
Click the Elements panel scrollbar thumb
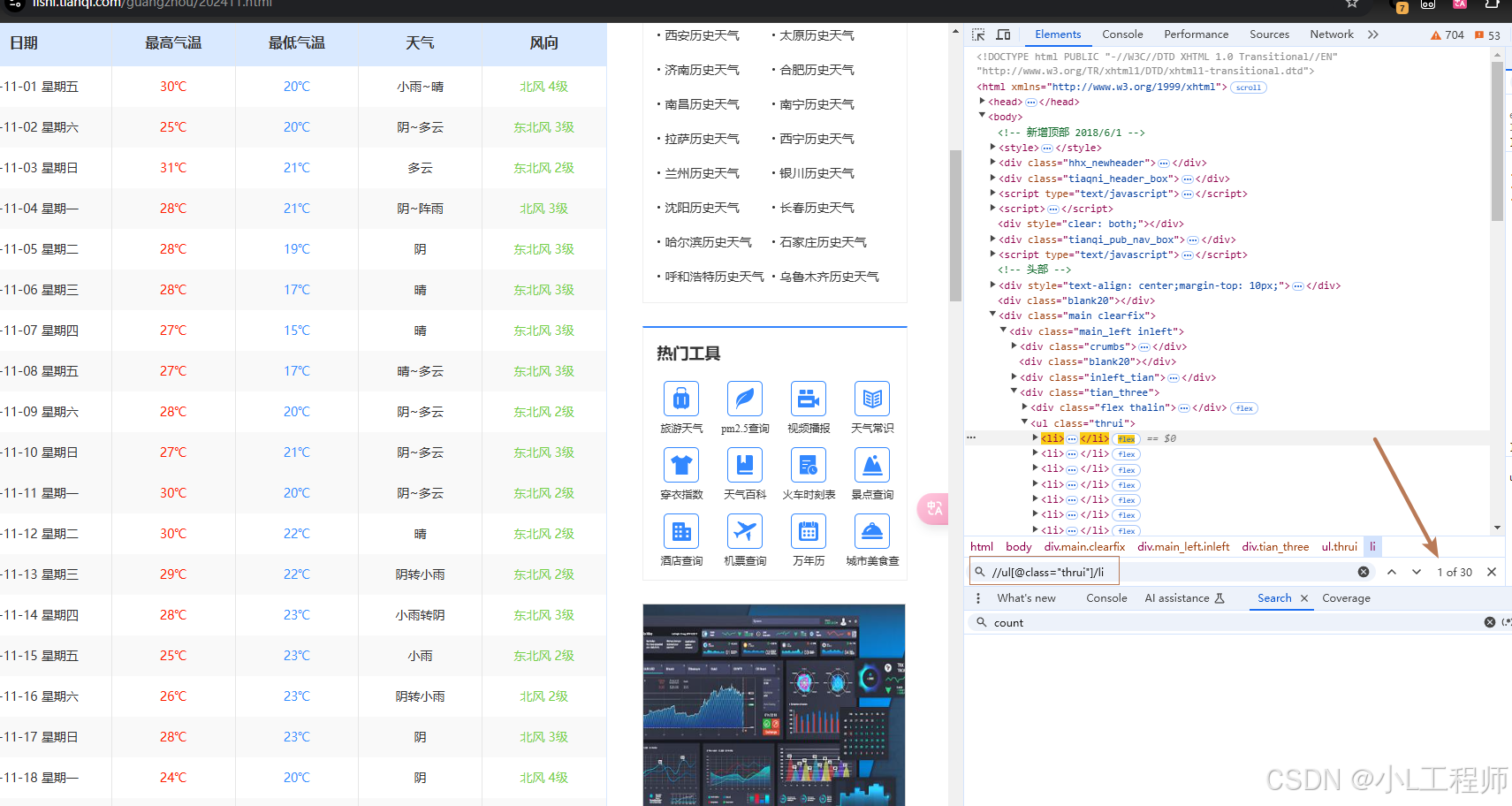[1497, 141]
